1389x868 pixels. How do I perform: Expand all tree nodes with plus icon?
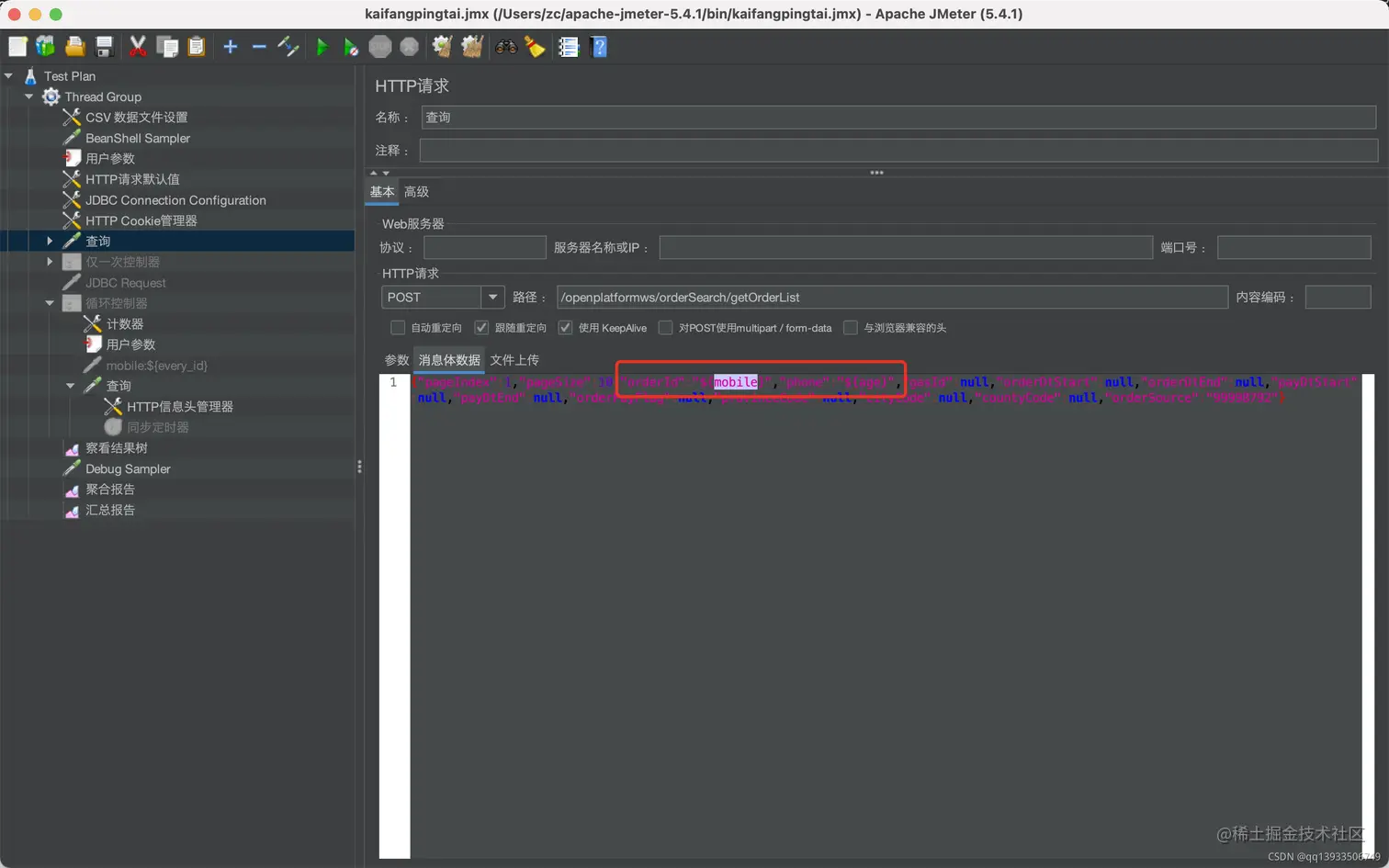pyautogui.click(x=231, y=47)
